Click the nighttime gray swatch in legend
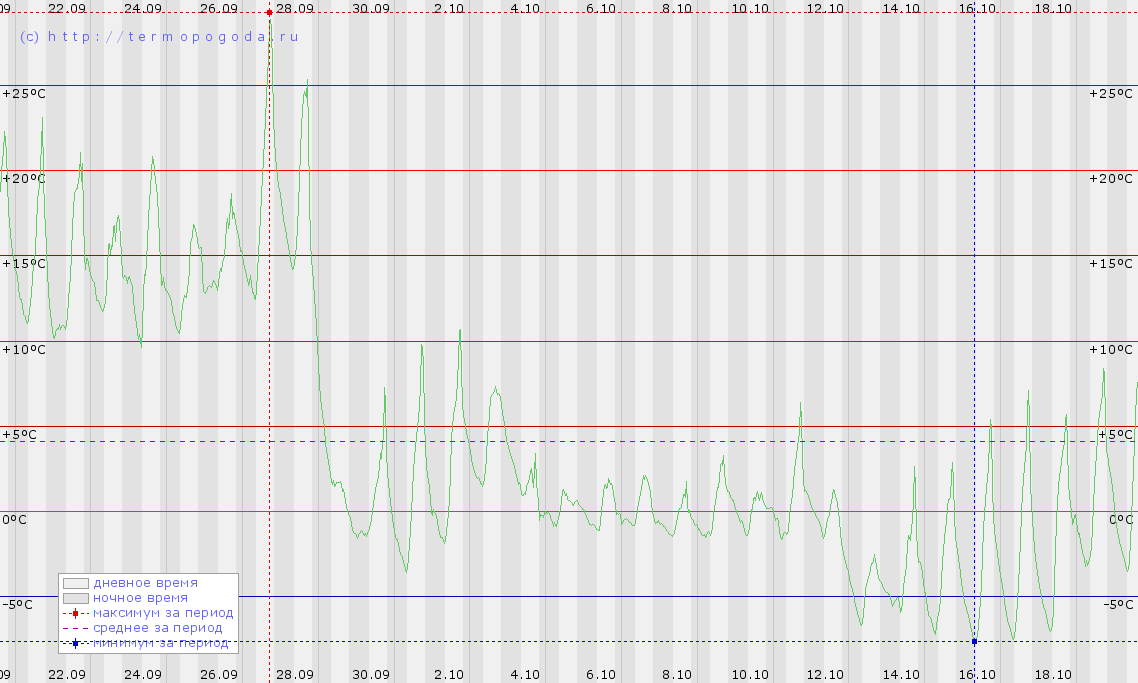 tap(76, 598)
